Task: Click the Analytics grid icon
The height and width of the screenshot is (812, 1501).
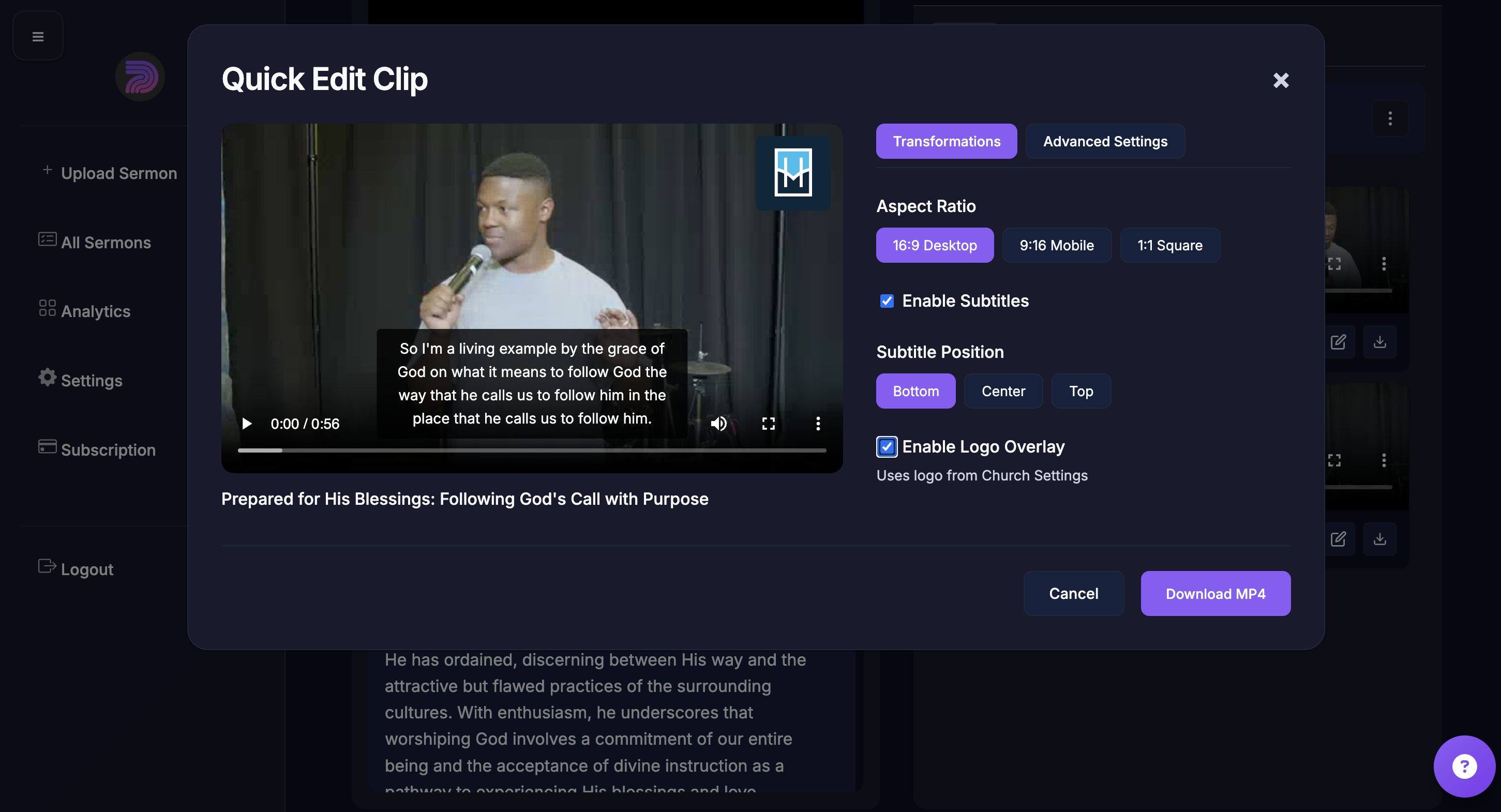Action: 47,308
